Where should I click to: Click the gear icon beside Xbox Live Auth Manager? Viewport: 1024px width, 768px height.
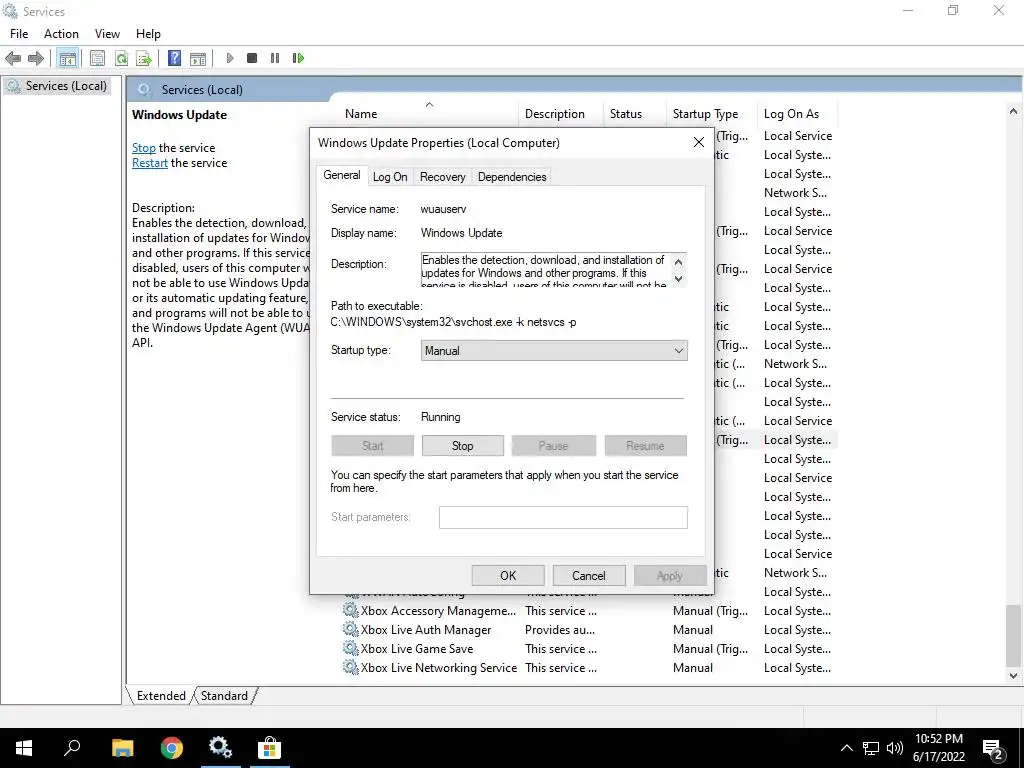click(x=351, y=630)
